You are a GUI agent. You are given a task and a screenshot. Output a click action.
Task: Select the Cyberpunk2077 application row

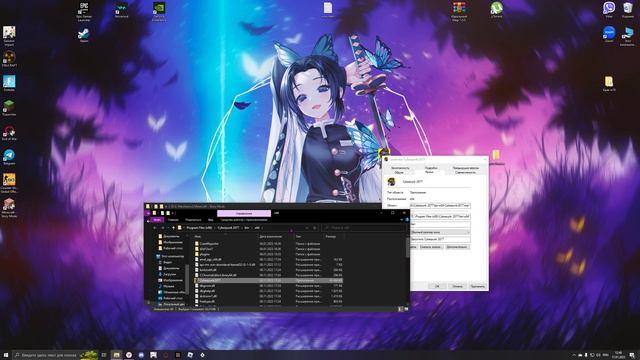[x=269, y=280]
